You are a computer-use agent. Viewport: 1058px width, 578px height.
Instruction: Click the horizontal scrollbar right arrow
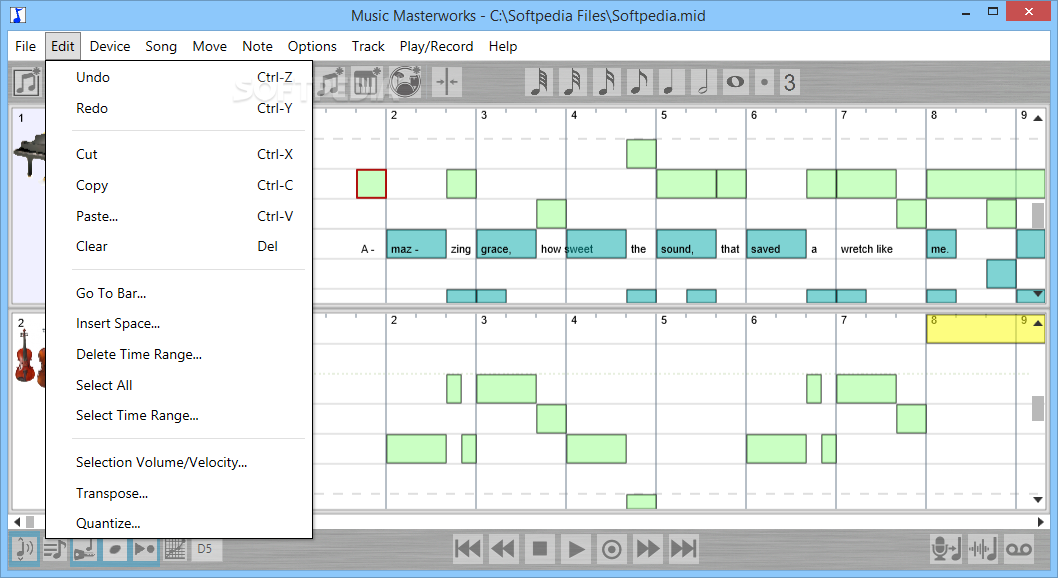coord(1040,522)
